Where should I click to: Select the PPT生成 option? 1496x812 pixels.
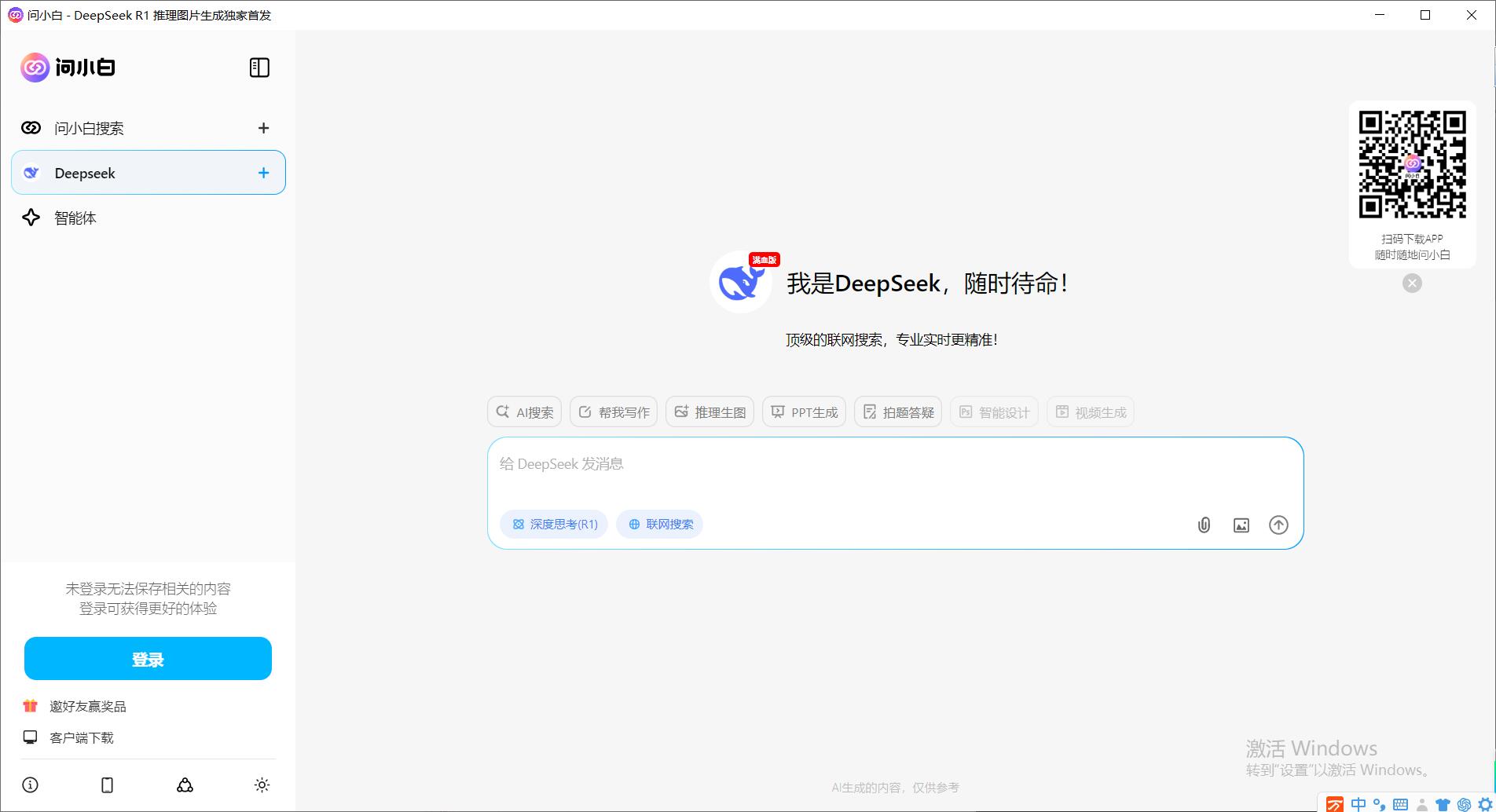point(803,411)
